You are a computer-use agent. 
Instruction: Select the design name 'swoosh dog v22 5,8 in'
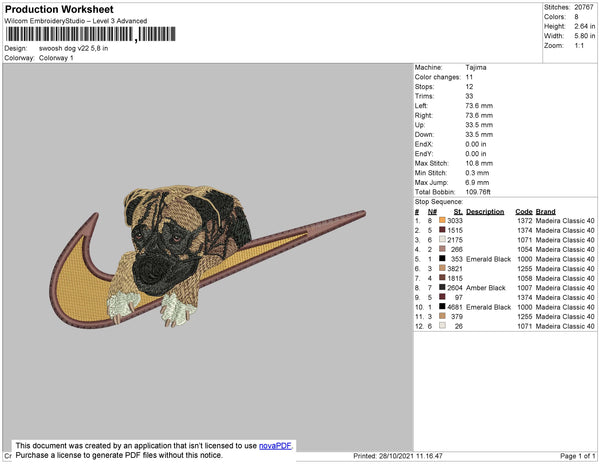click(73, 49)
